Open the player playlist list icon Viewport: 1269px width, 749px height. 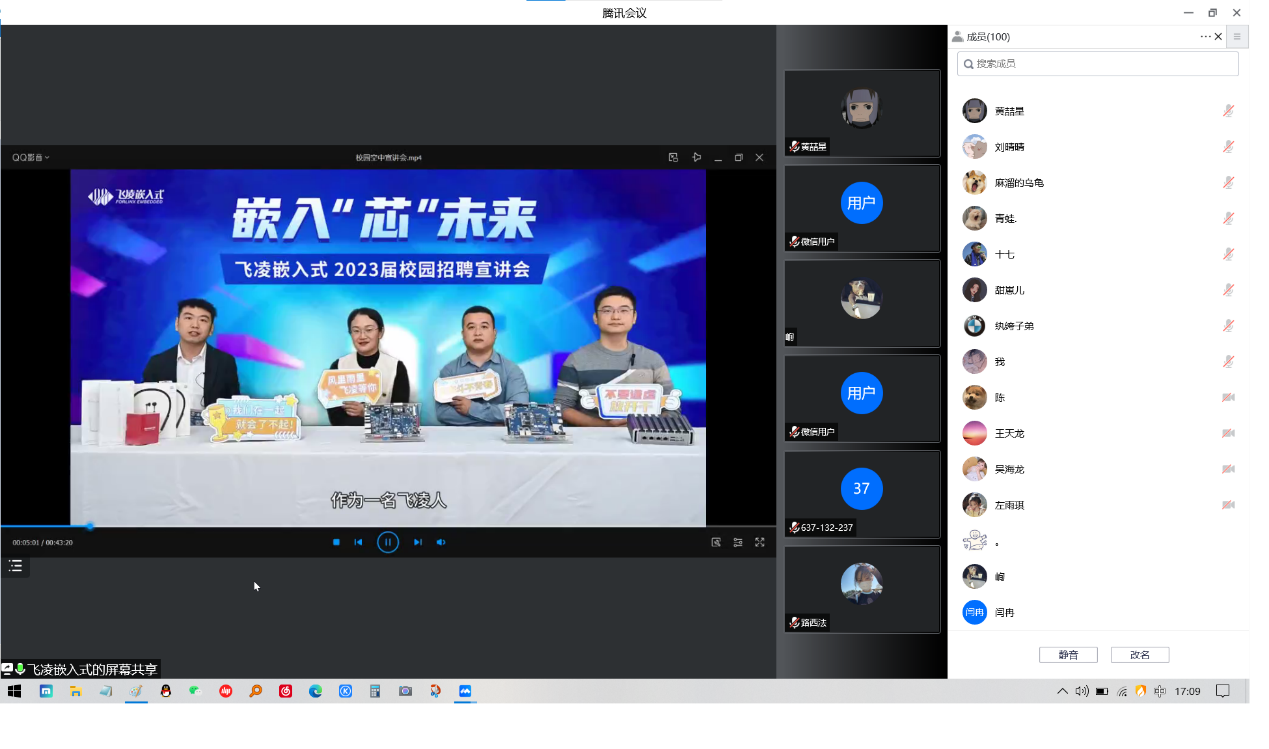click(x=15, y=566)
